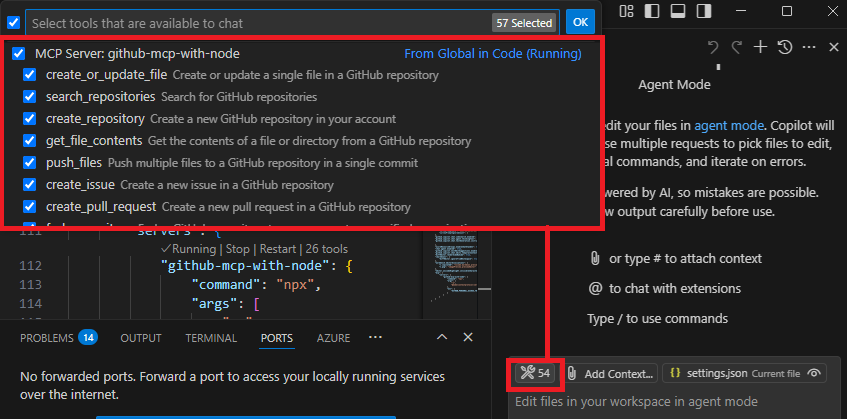Viewport: 847px width, 419px height.
Task: Click the 57 Selected badge
Action: pos(525,23)
